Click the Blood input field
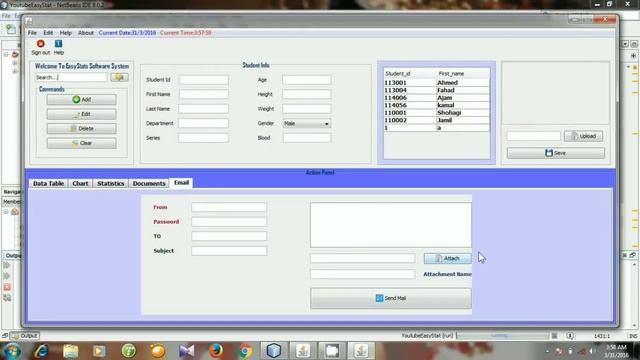The height and width of the screenshot is (360, 640). pos(307,138)
